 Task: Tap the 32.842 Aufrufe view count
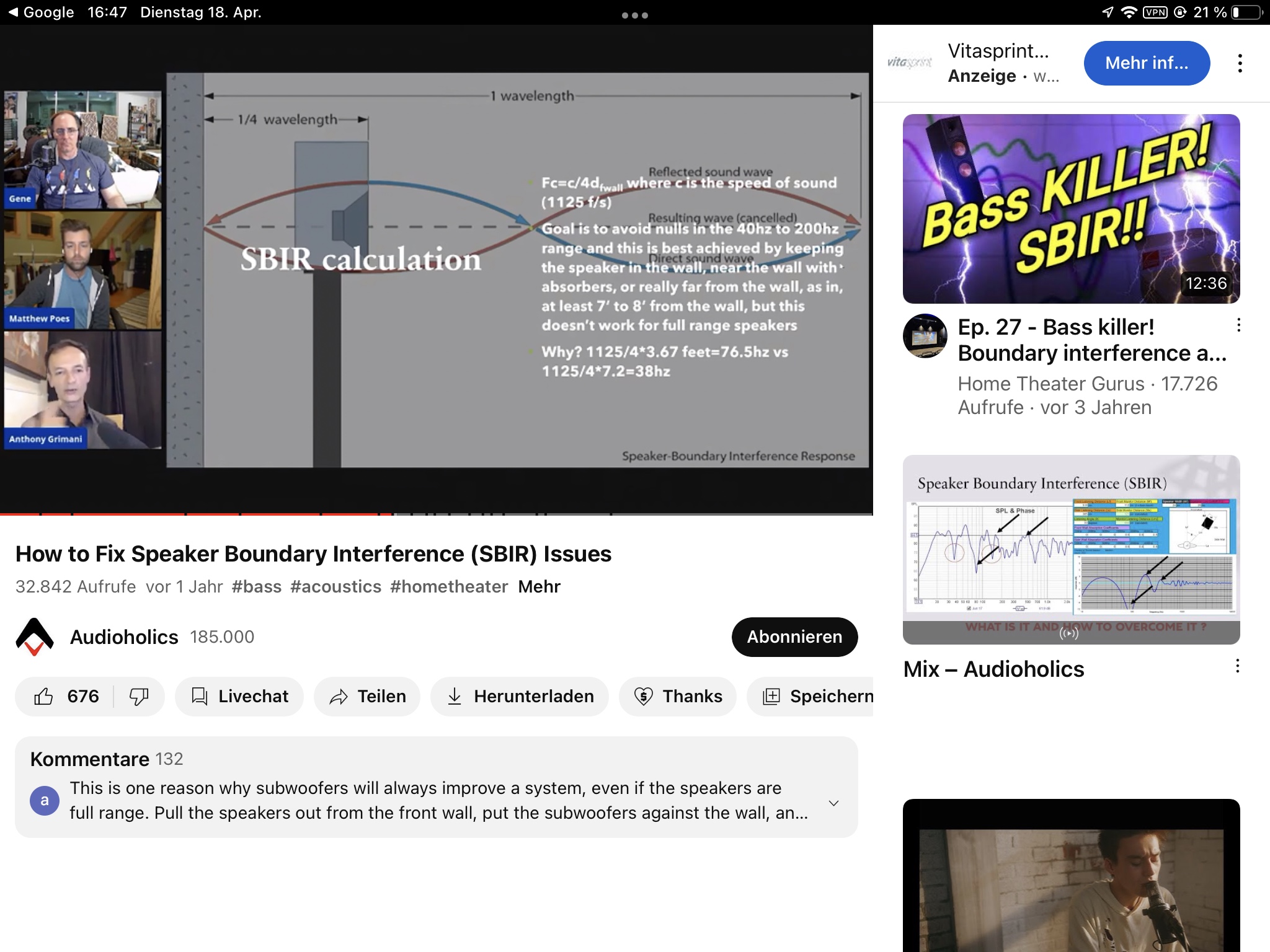point(76,586)
